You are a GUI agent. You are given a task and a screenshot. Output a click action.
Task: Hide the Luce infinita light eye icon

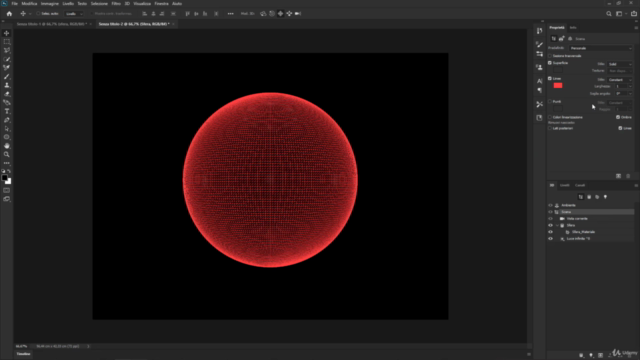(x=550, y=238)
